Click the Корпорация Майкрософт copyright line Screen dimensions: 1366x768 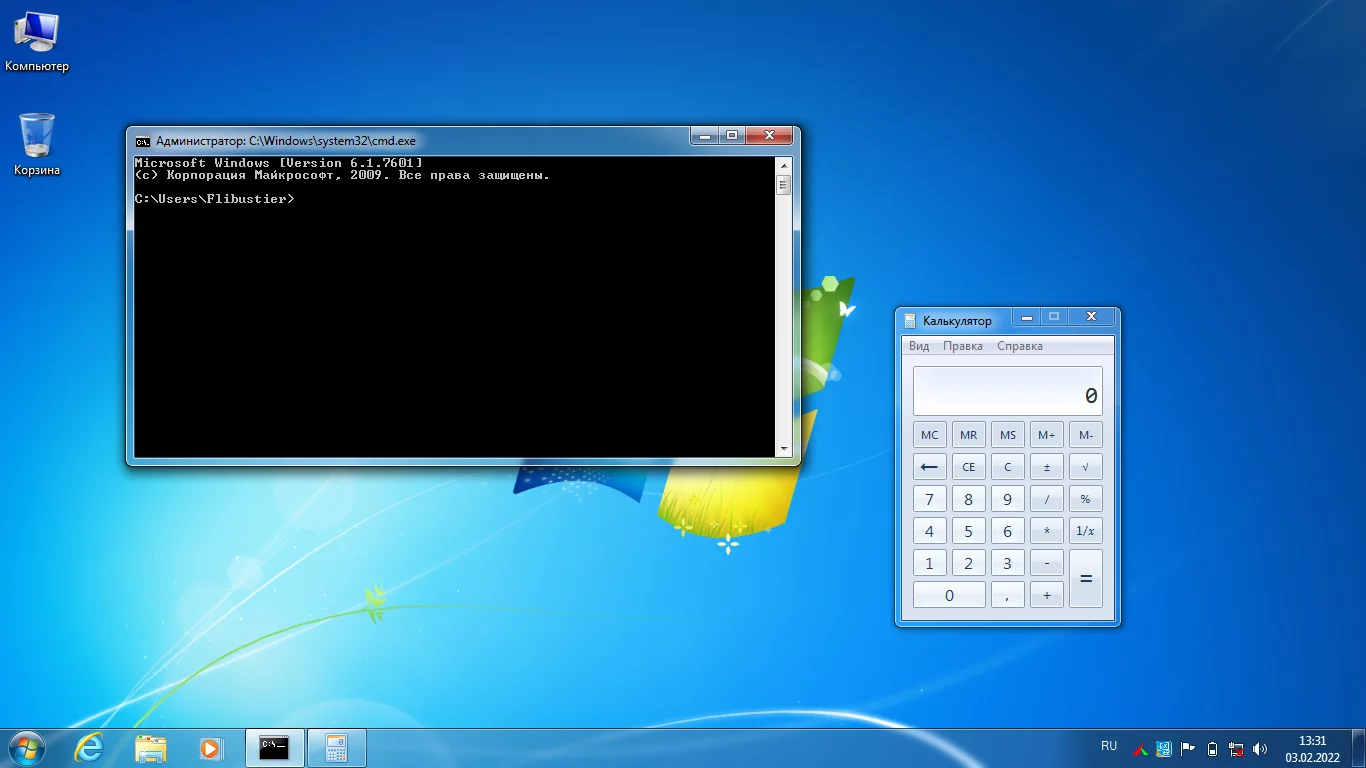click(343, 175)
